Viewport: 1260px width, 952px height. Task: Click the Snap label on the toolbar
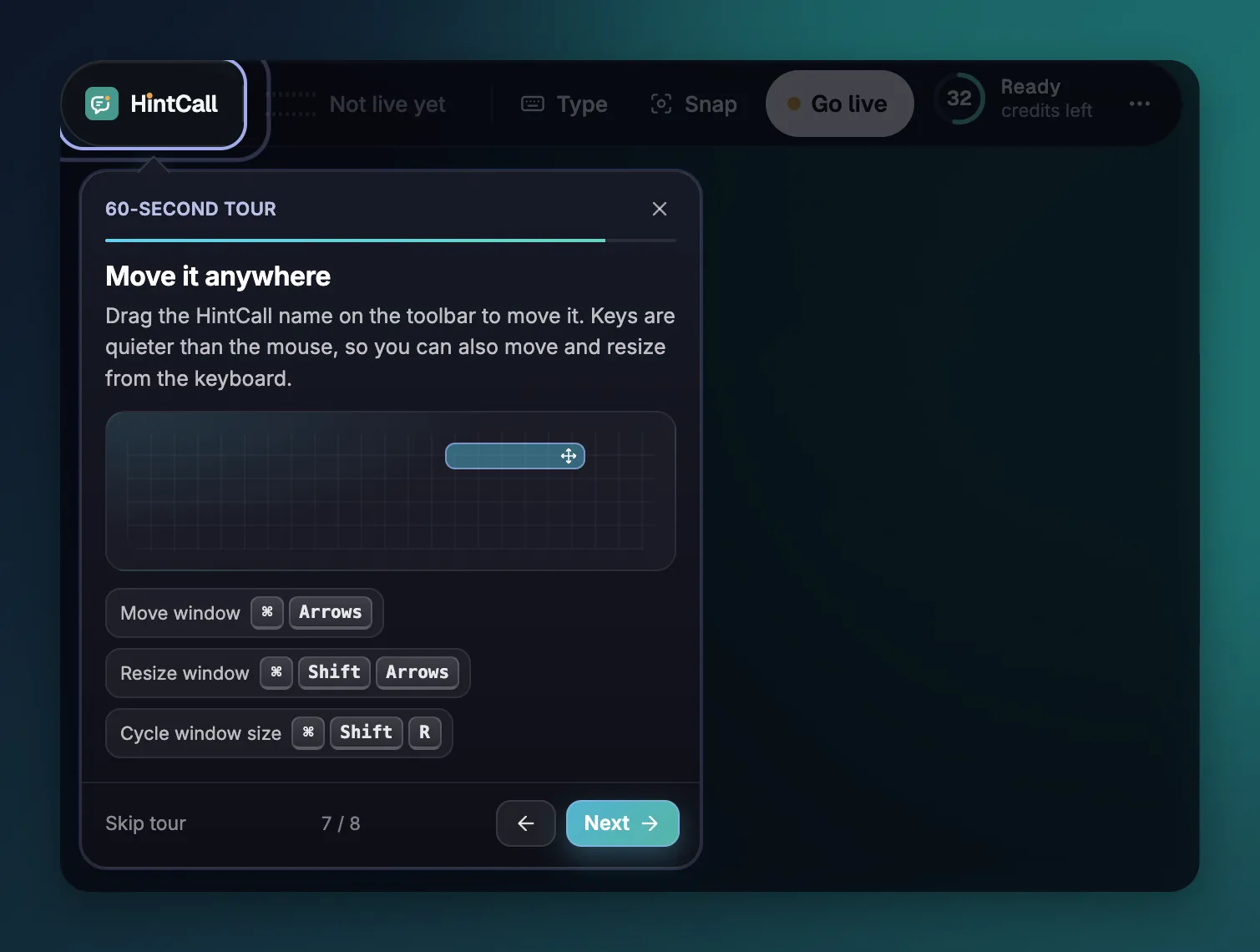711,104
